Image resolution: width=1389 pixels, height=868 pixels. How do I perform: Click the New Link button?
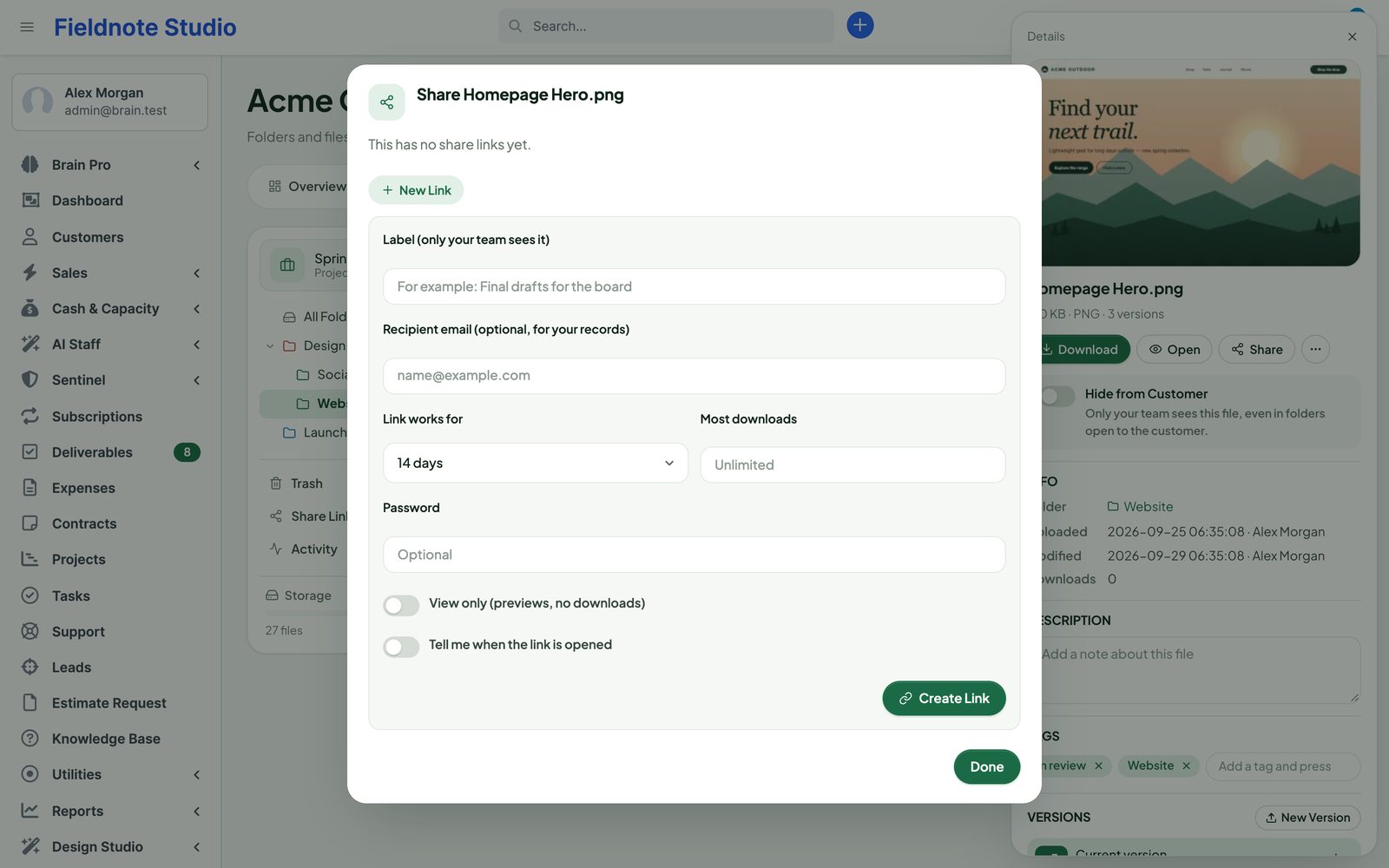[x=416, y=190]
